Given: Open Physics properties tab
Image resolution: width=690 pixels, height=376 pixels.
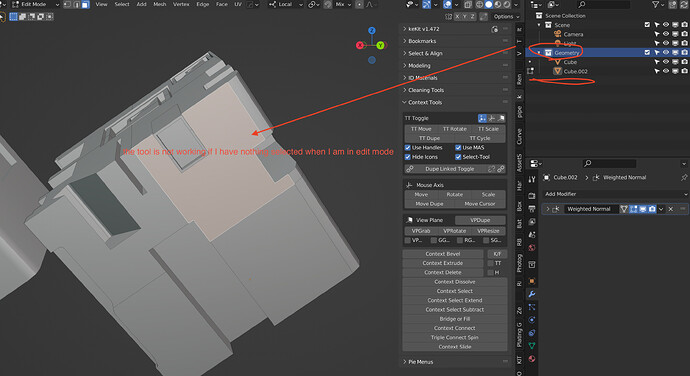Looking at the screenshot, I should tap(532, 320).
